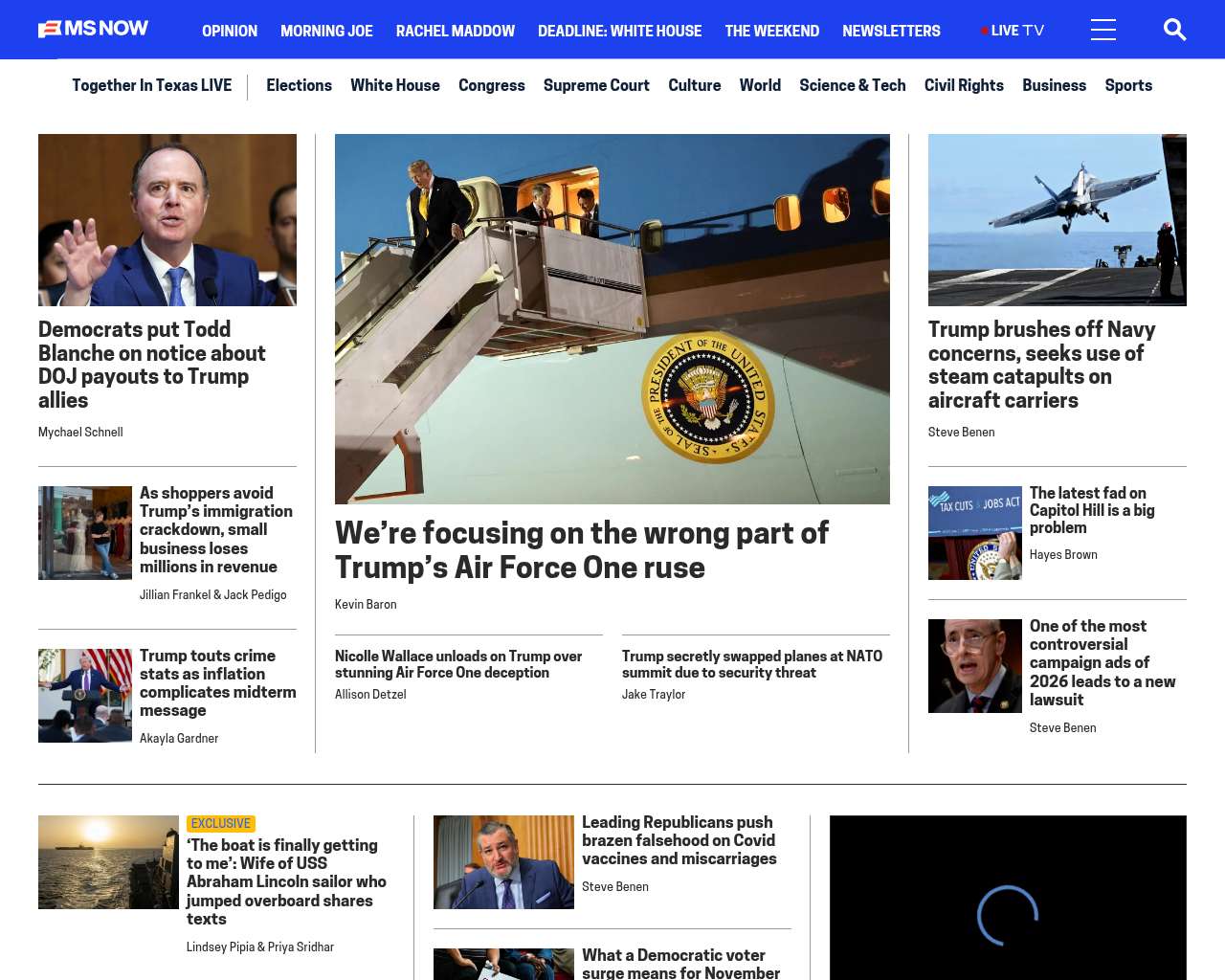Read Democrats put Todd Blanche article

point(152,365)
